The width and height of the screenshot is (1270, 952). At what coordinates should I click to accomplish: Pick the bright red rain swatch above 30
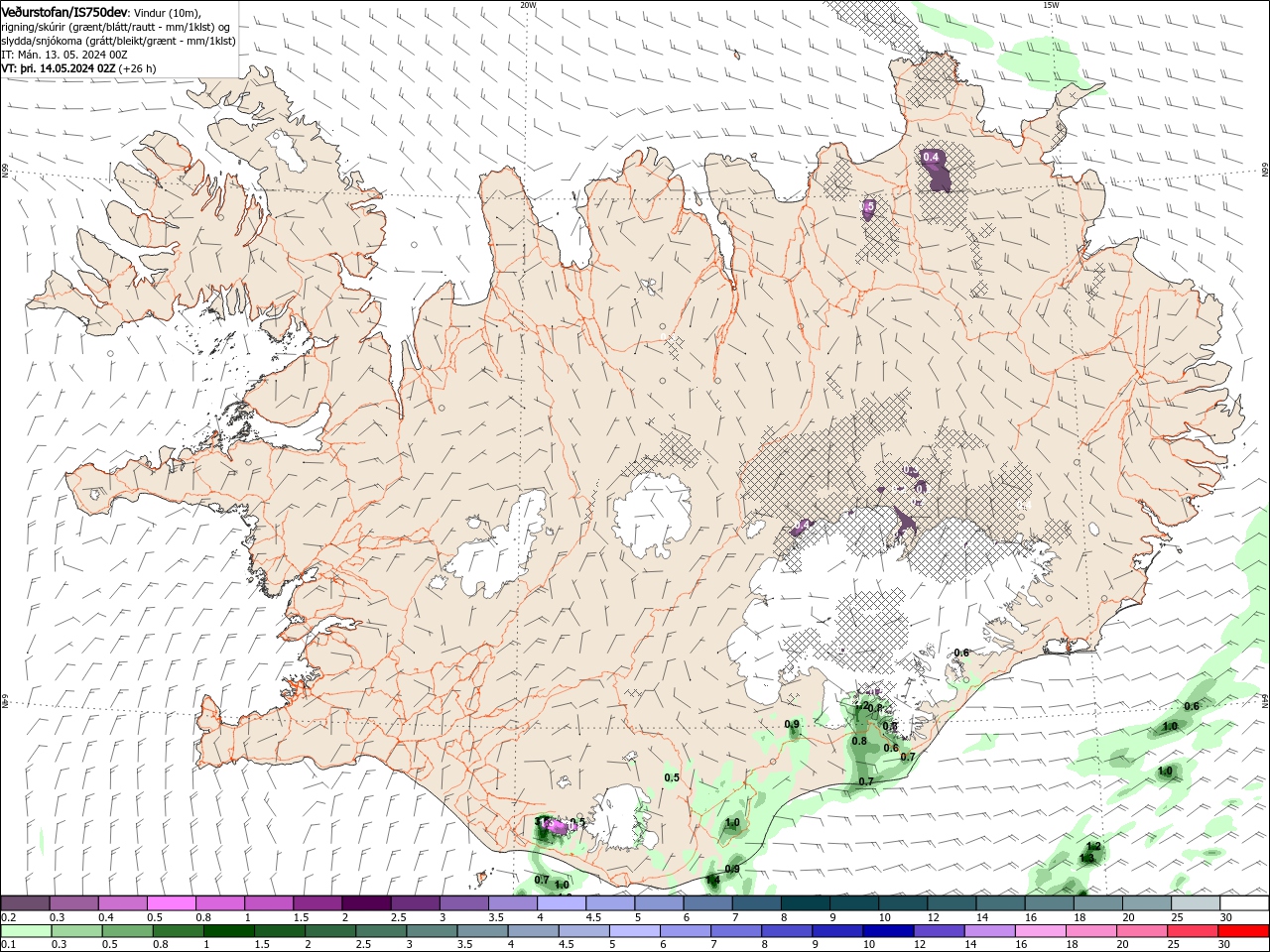pyautogui.click(x=1242, y=931)
